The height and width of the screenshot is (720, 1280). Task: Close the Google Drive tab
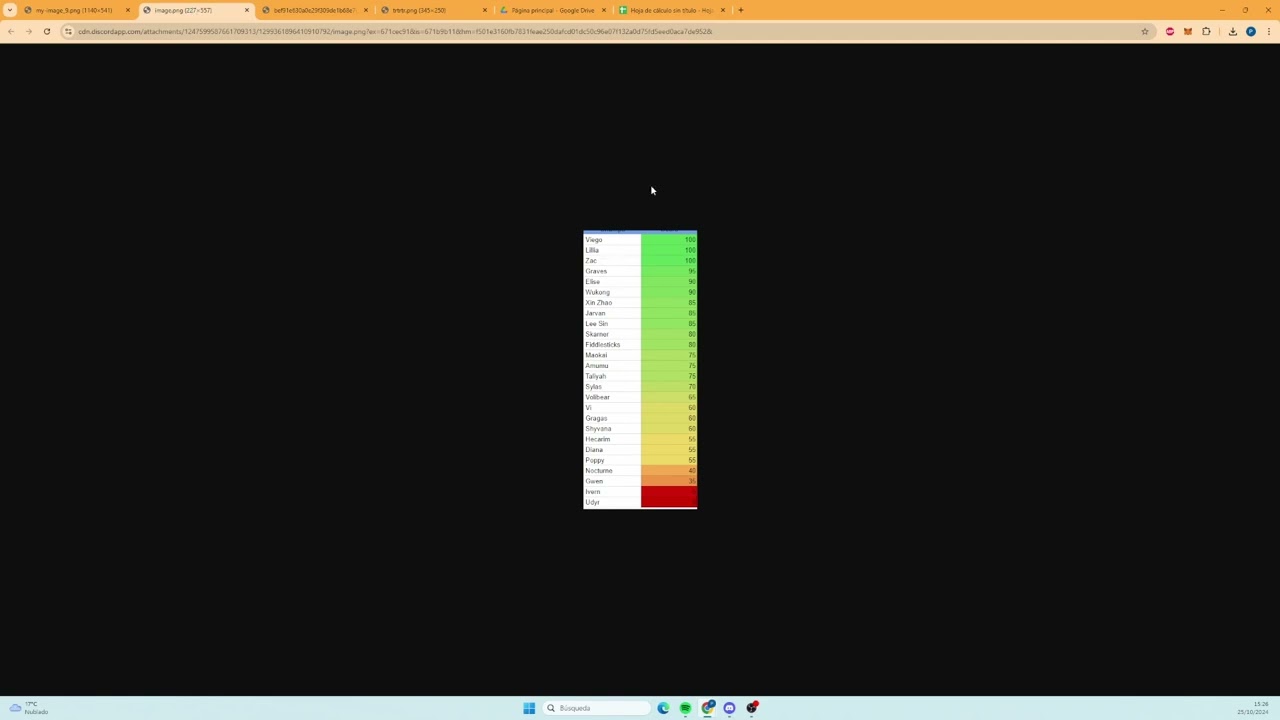point(603,10)
